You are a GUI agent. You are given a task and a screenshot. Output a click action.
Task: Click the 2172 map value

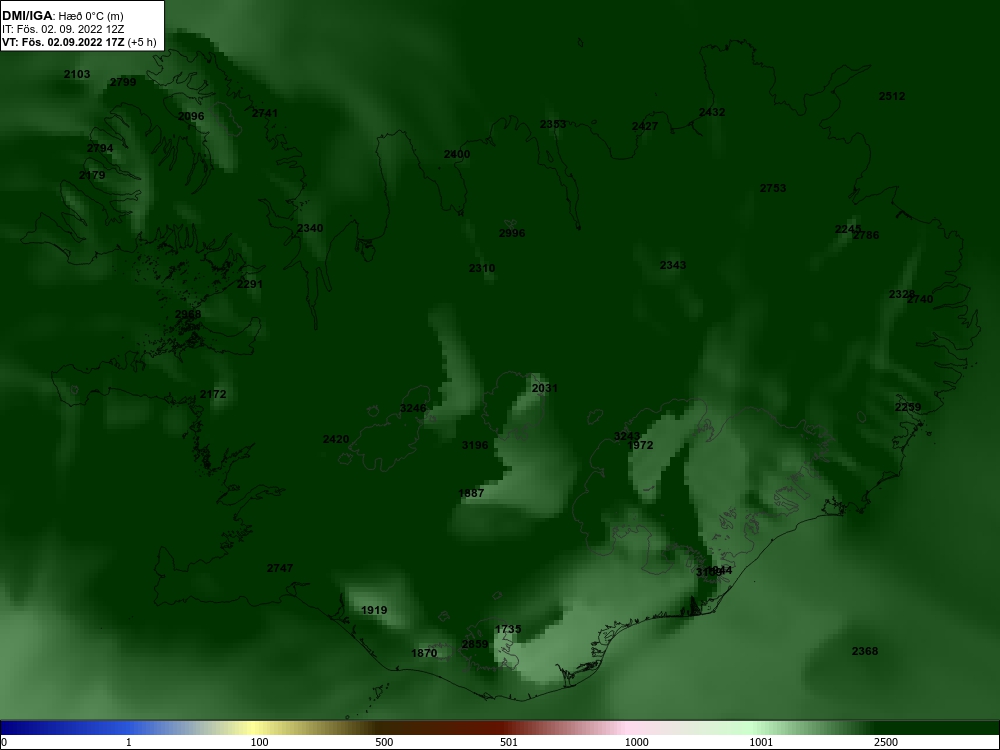[213, 394]
